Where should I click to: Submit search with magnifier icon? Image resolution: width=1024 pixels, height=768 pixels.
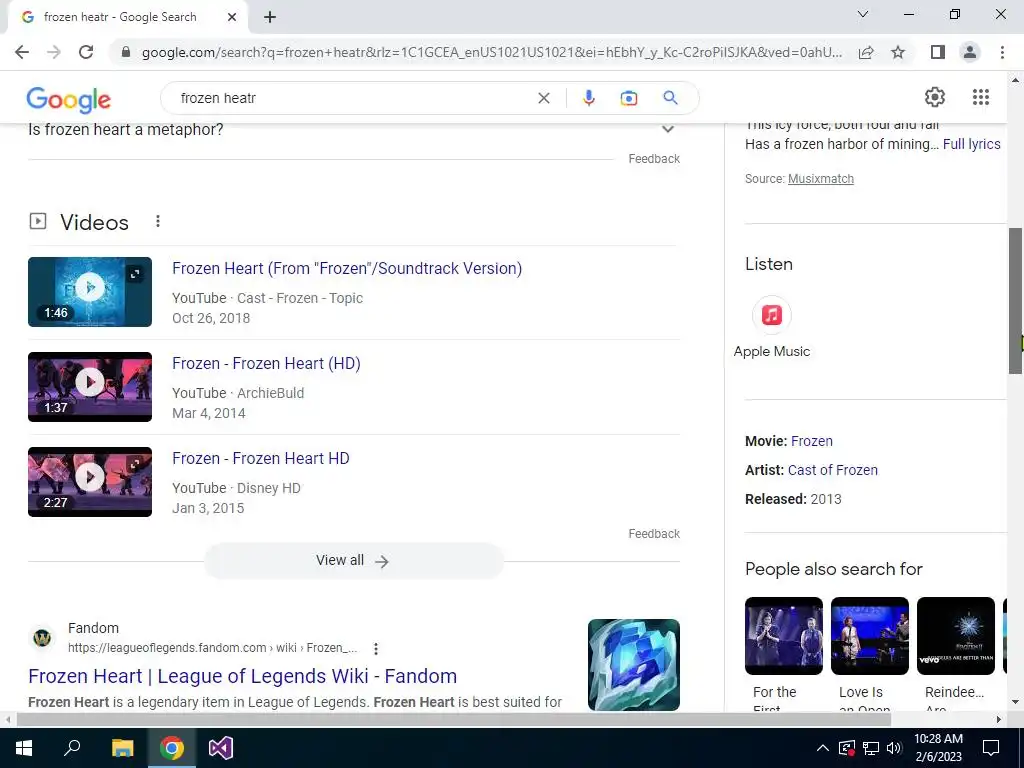click(670, 98)
